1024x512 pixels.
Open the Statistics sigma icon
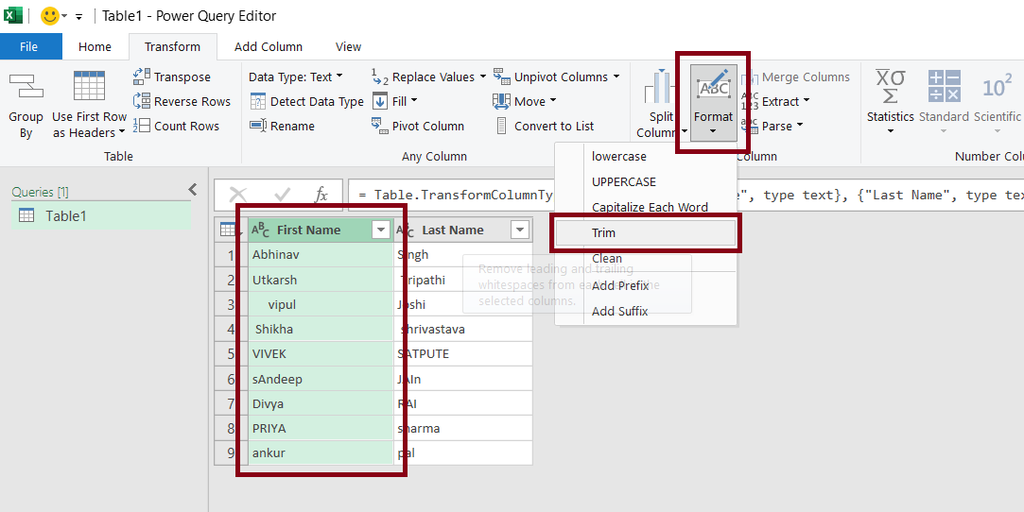890,86
